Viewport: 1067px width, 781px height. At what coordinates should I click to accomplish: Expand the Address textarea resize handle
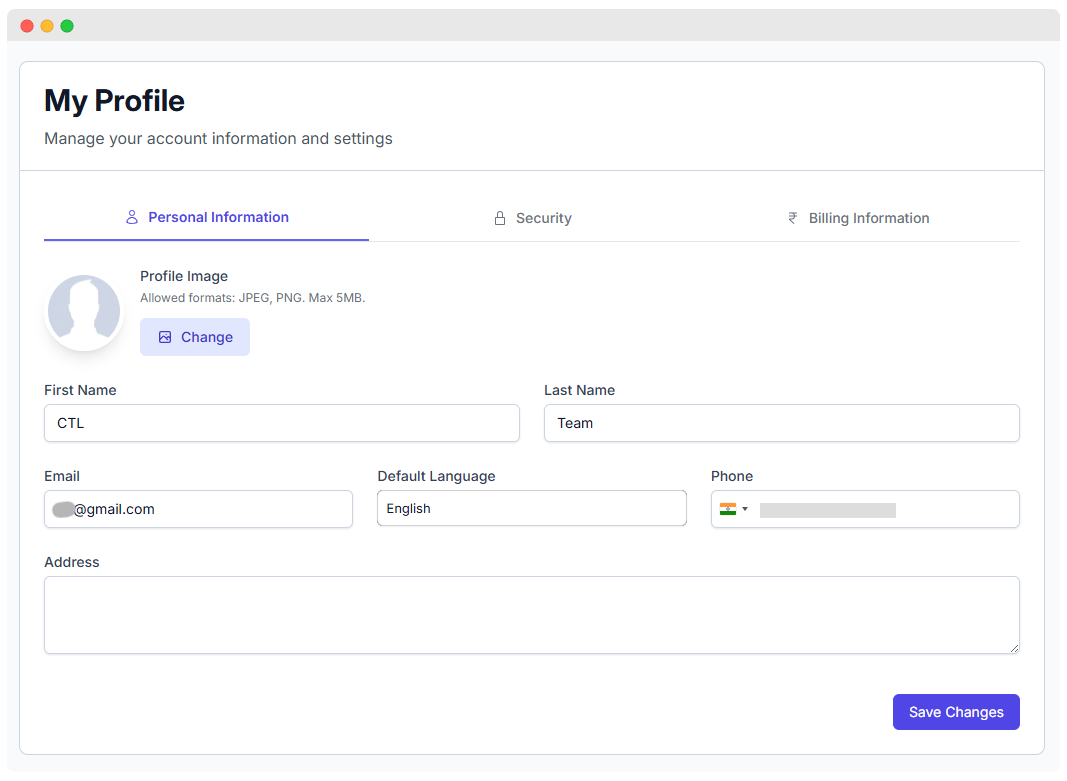click(x=1013, y=648)
